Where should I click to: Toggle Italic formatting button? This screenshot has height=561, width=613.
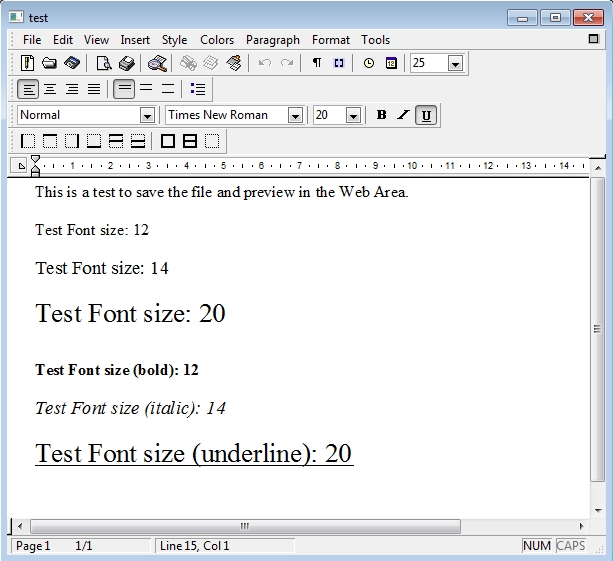[x=403, y=115]
